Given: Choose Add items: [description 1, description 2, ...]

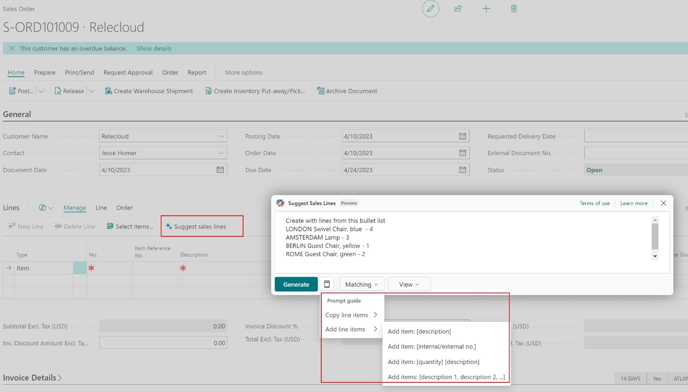Looking at the screenshot, I should pyautogui.click(x=446, y=377).
